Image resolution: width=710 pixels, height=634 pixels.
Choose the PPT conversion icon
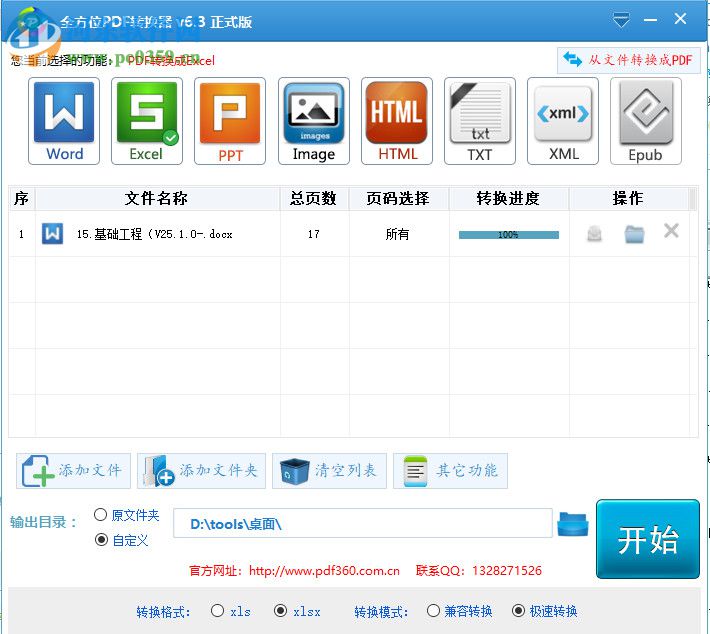coord(230,121)
